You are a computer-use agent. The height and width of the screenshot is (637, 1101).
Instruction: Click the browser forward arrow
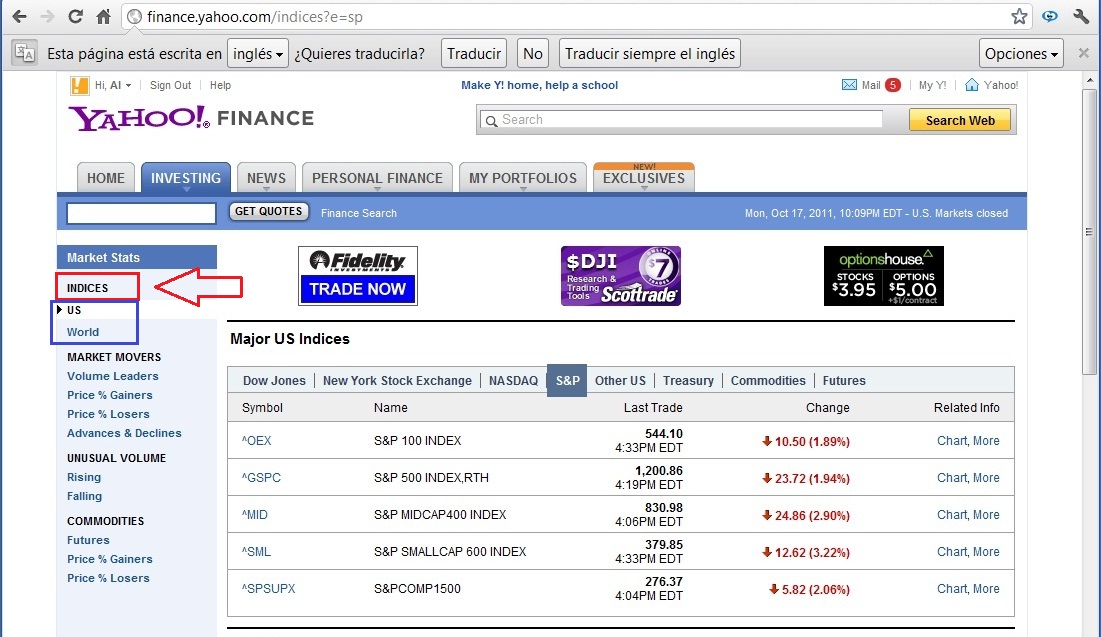coord(47,16)
